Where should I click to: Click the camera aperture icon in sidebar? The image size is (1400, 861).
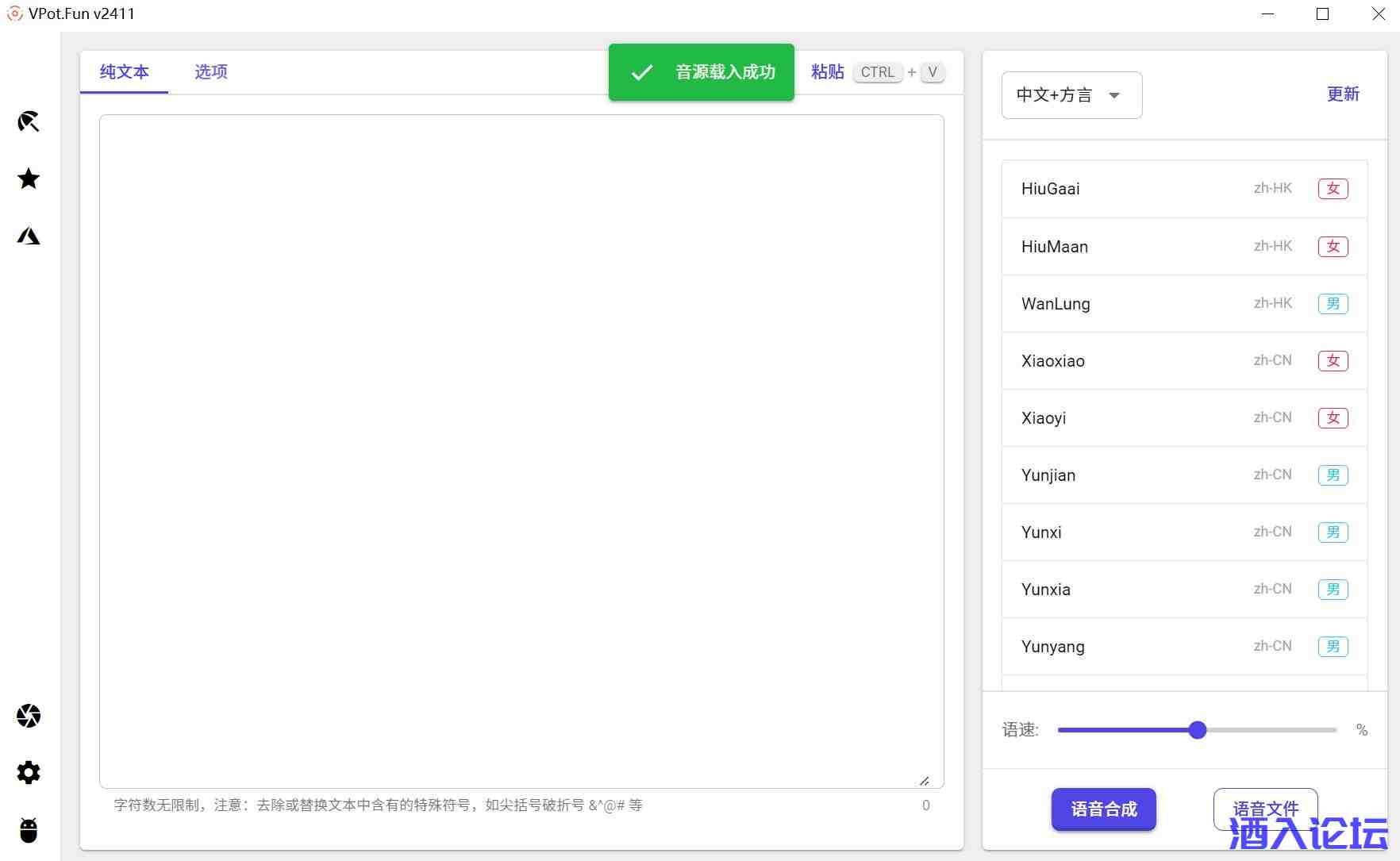(29, 716)
